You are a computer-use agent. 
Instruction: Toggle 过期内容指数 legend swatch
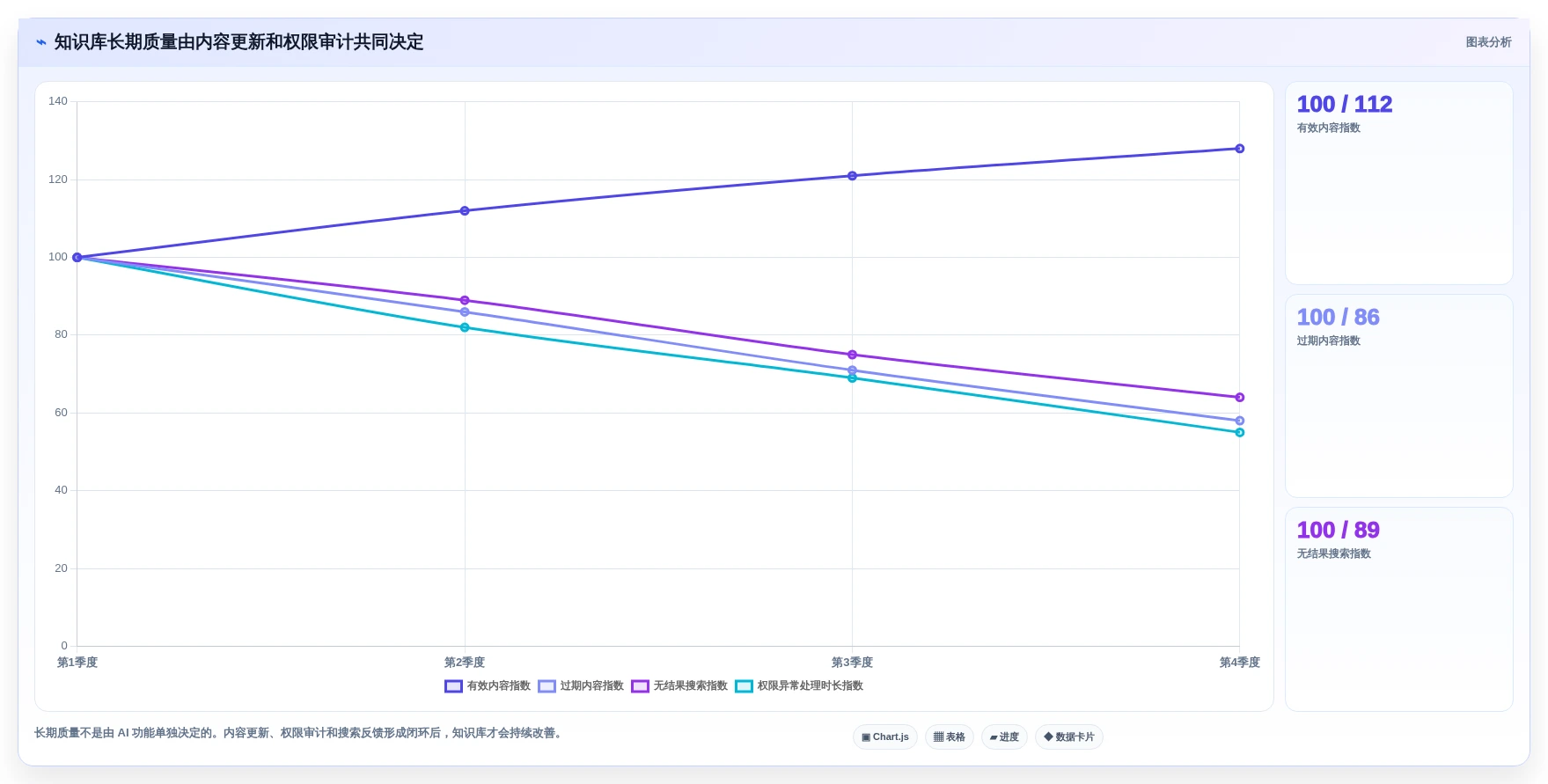click(x=547, y=686)
